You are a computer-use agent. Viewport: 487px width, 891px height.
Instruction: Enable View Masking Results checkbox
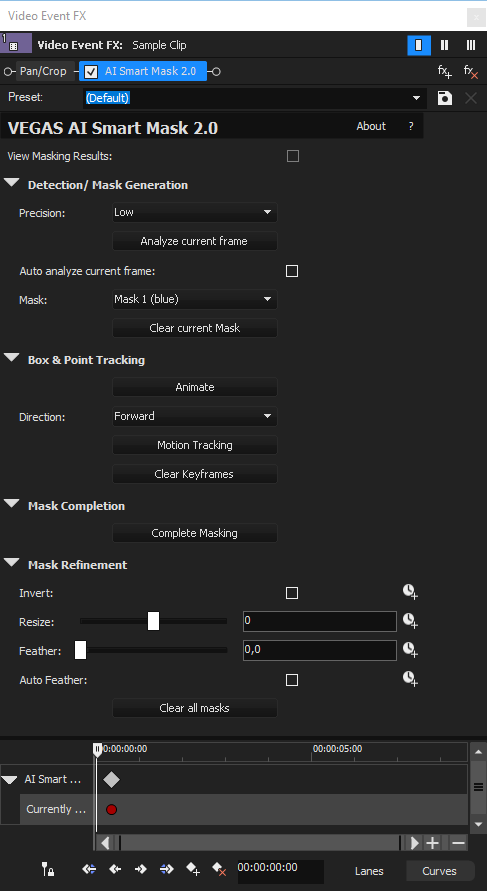coord(293,156)
